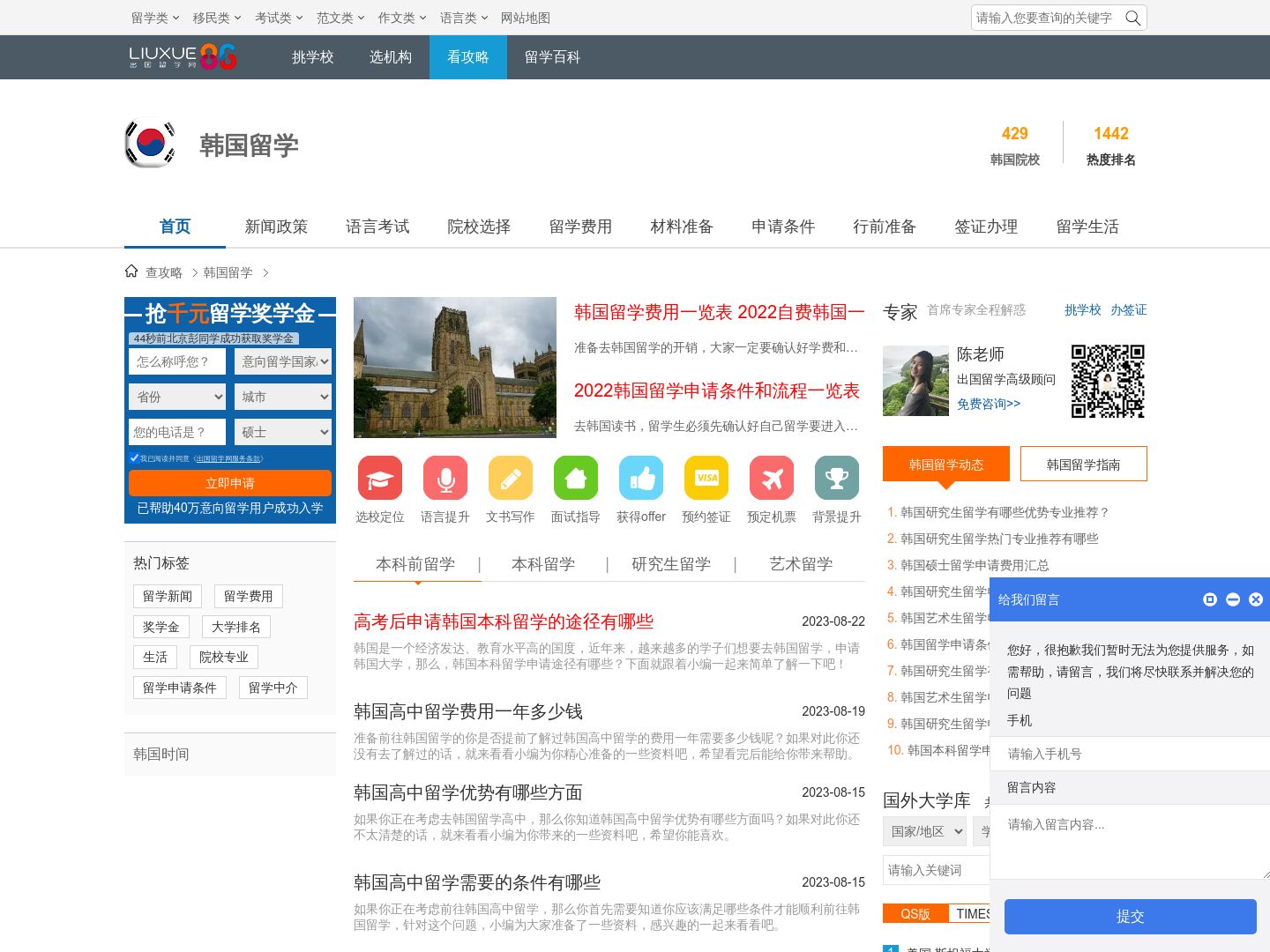Click the 请输入手机号 field
This screenshot has height=952, width=1270.
pos(1130,754)
